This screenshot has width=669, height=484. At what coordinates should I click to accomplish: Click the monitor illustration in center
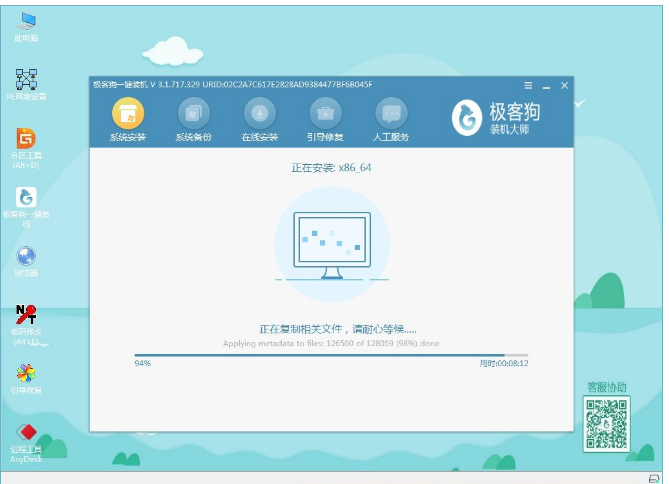tap(332, 243)
